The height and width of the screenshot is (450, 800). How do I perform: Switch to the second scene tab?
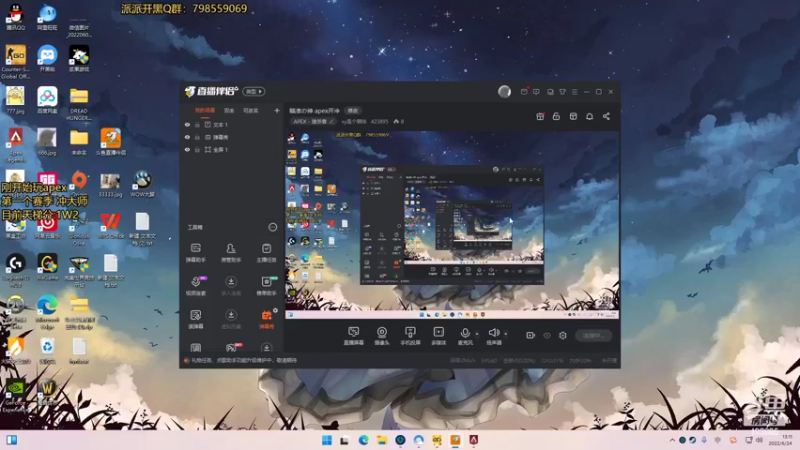point(230,110)
